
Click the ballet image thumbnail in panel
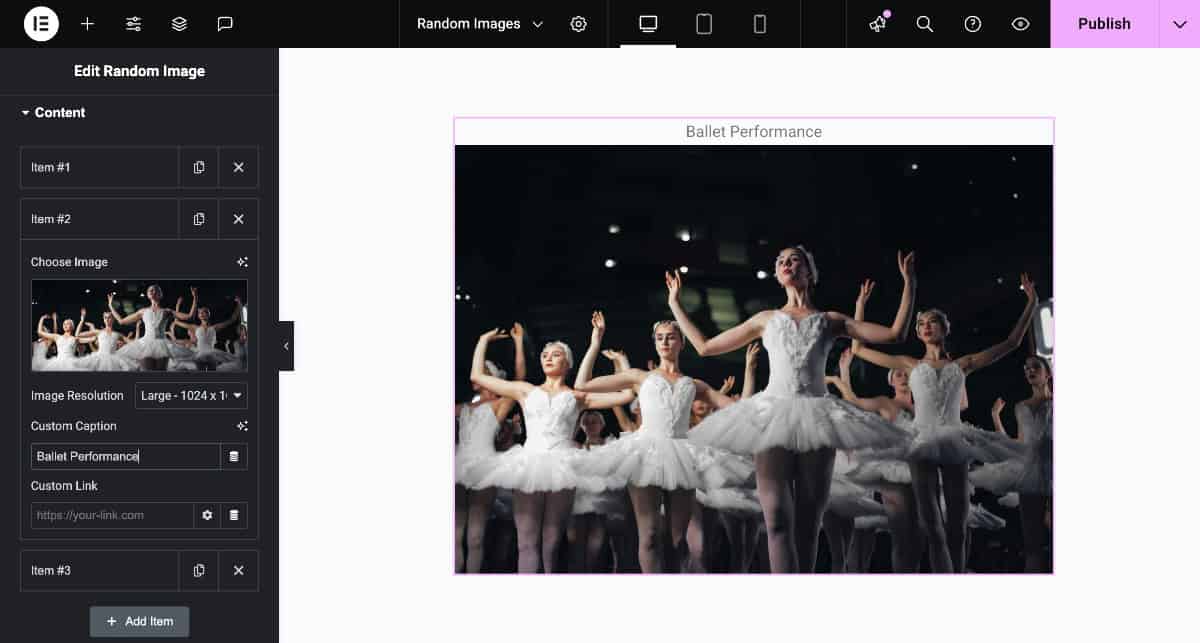click(139, 325)
